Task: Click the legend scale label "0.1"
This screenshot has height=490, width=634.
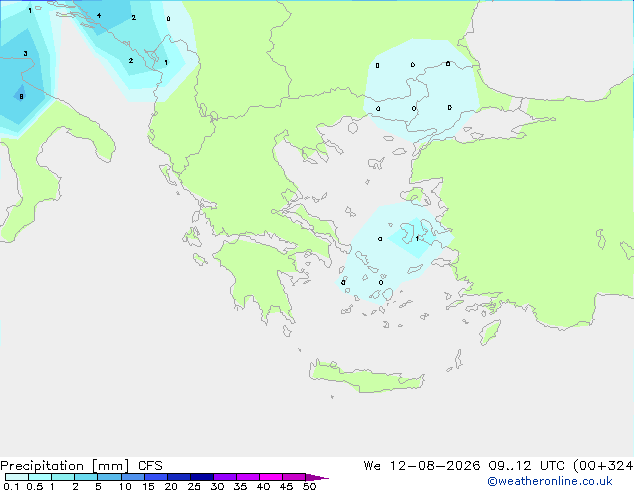Action: (x=11, y=486)
